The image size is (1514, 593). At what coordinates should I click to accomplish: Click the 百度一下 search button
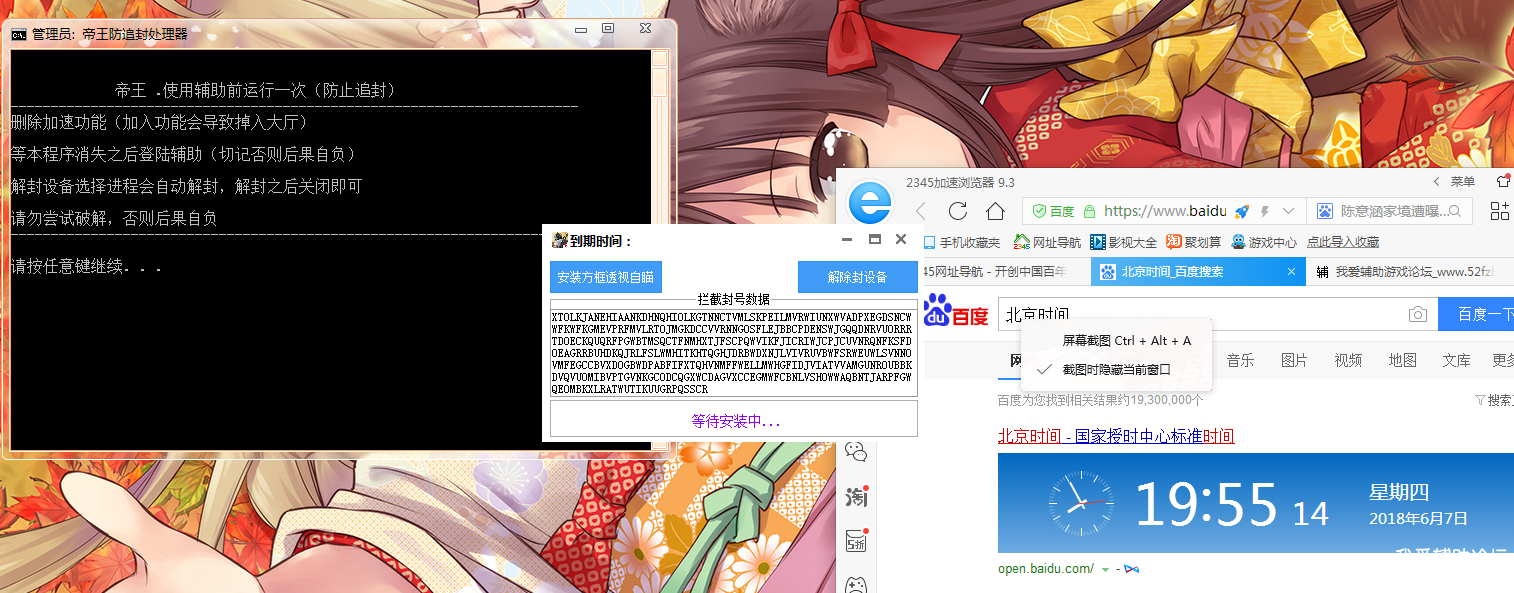1476,314
